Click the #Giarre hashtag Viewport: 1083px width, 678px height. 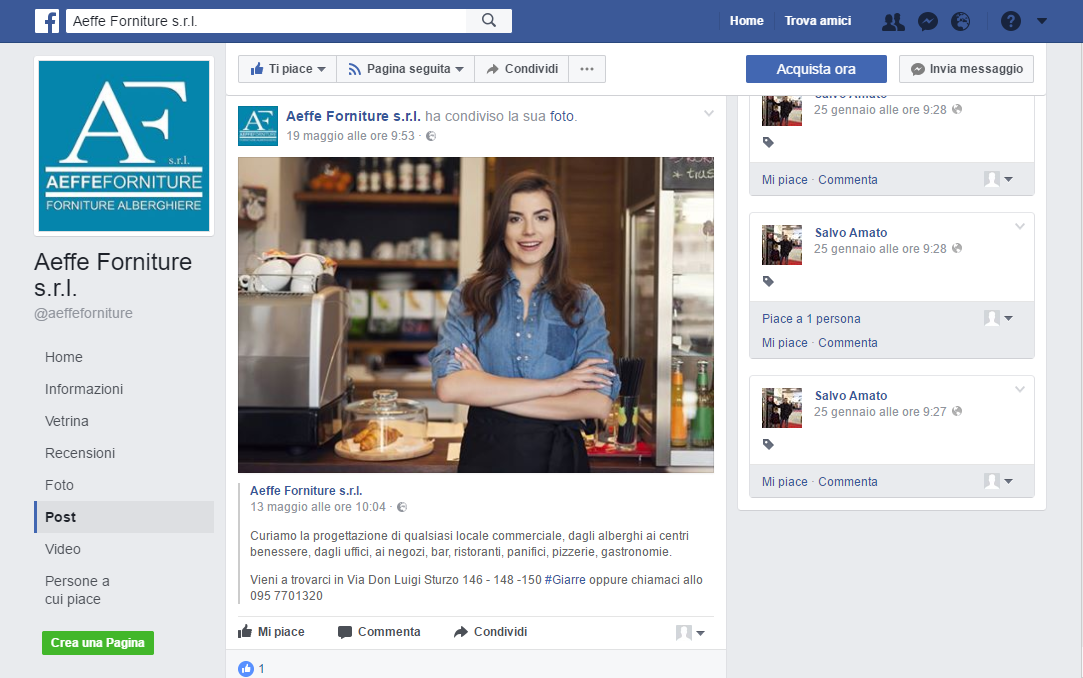565,580
